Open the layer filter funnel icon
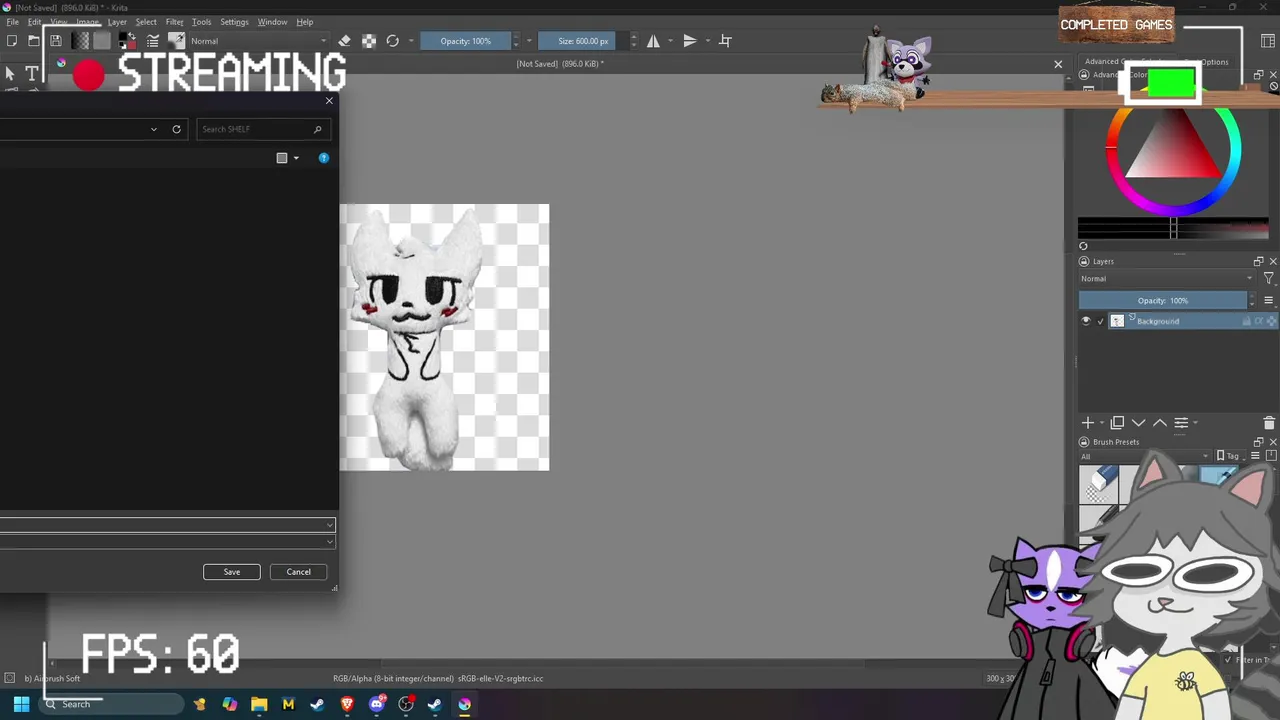Viewport: 1280px width, 720px height. click(1269, 279)
